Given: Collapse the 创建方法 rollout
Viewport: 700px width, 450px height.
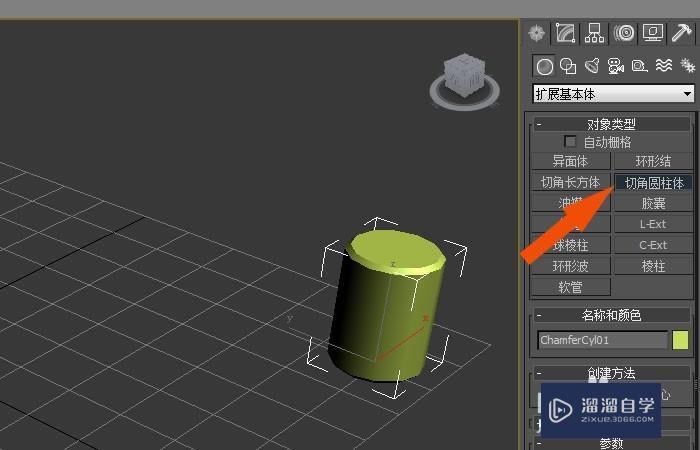Looking at the screenshot, I should [611, 372].
